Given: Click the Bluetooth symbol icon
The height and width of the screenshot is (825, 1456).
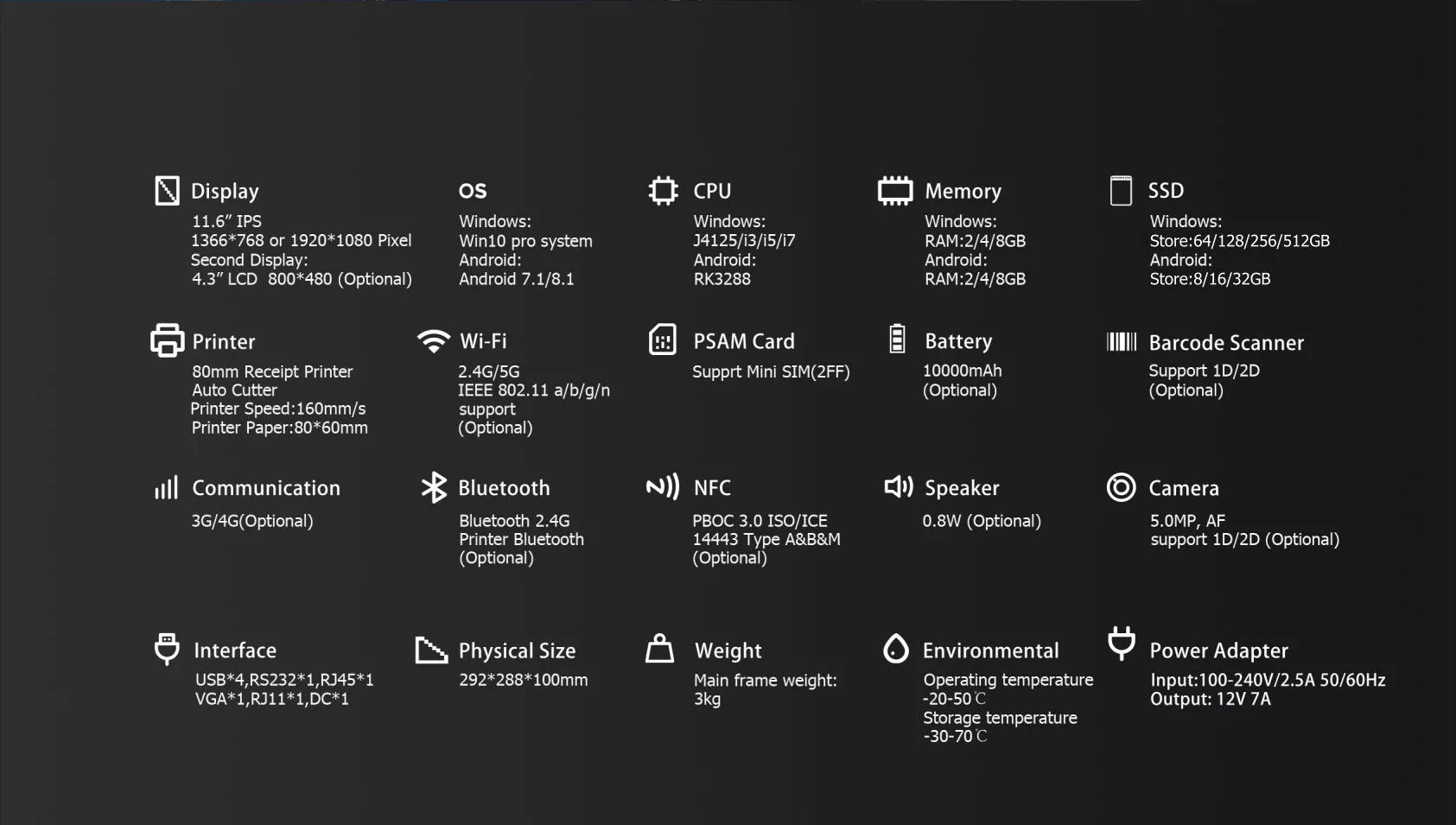Looking at the screenshot, I should point(434,487).
